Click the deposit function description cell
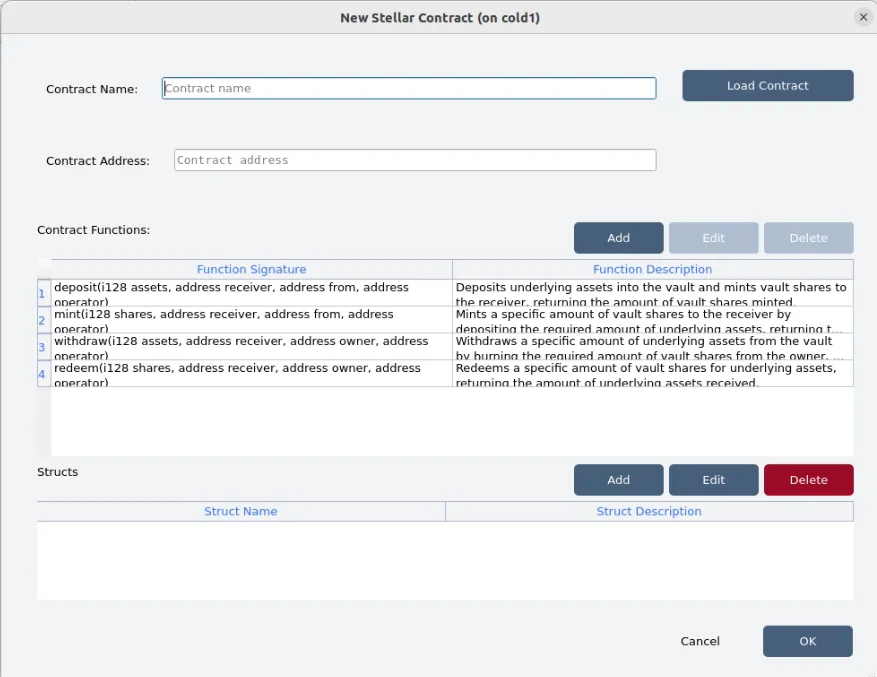877x677 pixels. pyautogui.click(x=653, y=293)
